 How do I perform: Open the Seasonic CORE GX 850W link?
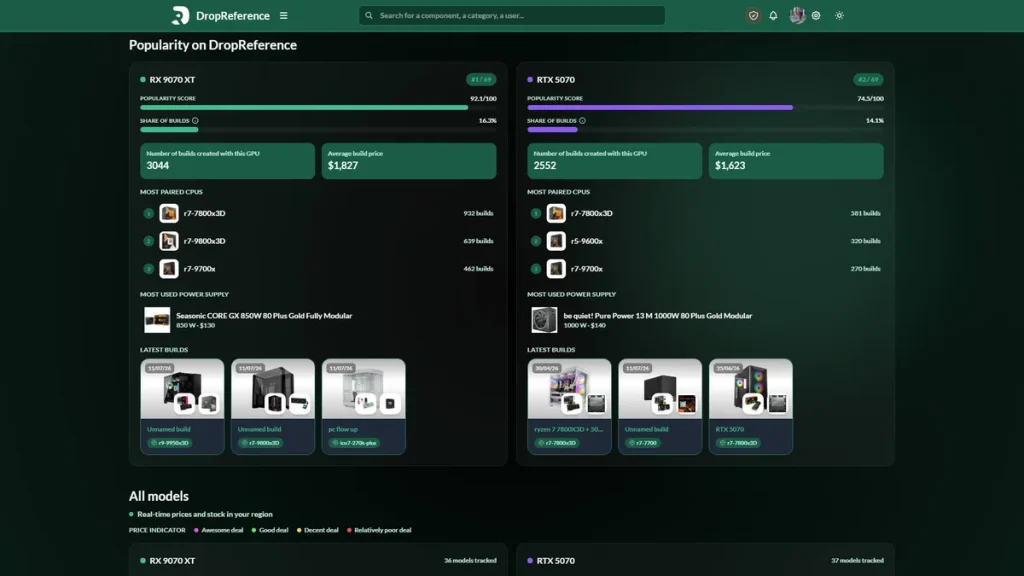point(264,315)
